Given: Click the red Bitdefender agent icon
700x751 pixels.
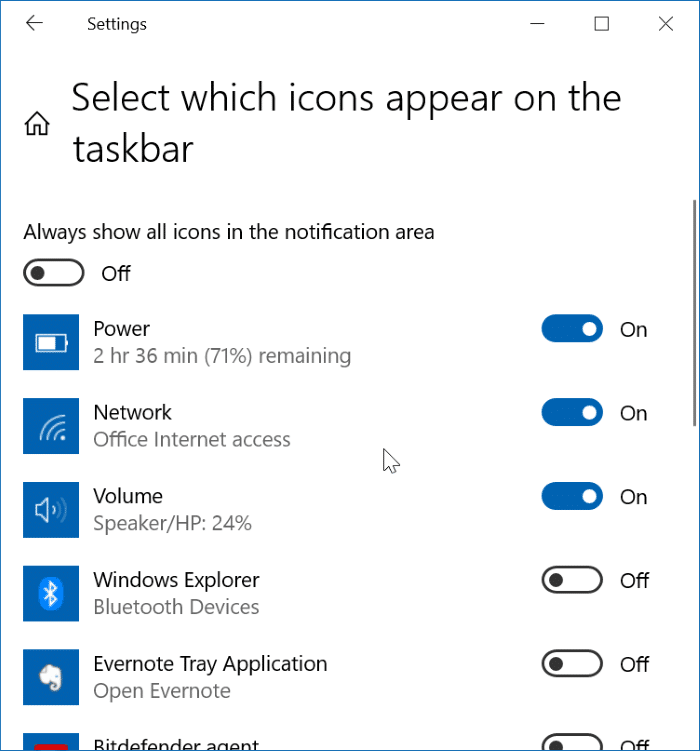Looking at the screenshot, I should [51, 744].
